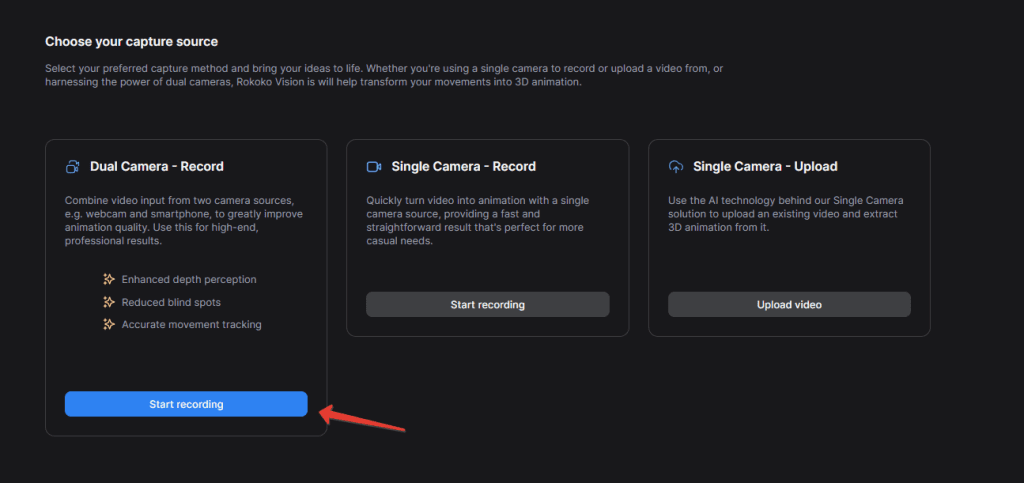Viewport: 1024px width, 483px height.
Task: Click the Choose your capture source heading
Action: click(131, 42)
